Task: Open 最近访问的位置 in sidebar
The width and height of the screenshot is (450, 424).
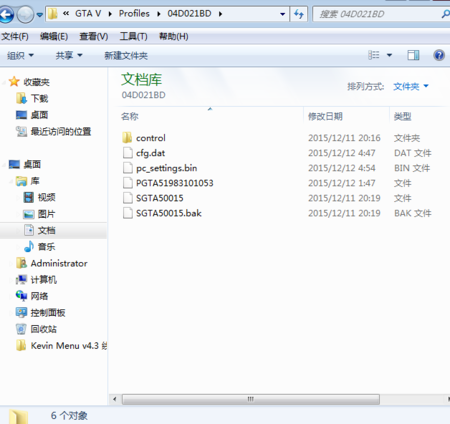Action: (x=61, y=131)
